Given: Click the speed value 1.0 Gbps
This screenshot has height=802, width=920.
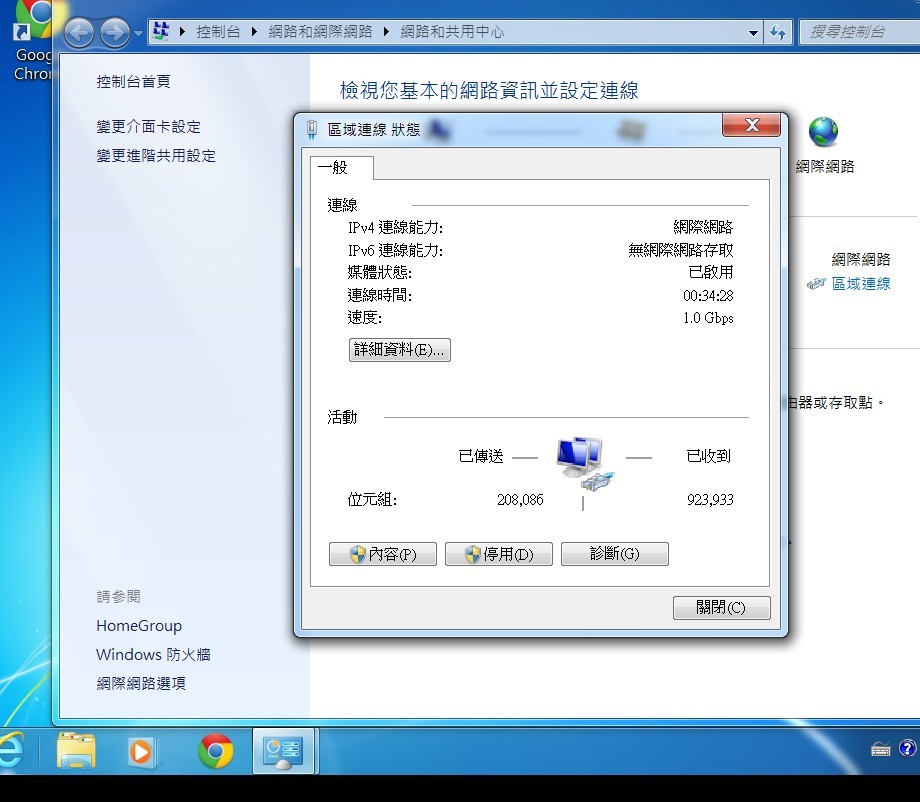Looking at the screenshot, I should (x=708, y=318).
